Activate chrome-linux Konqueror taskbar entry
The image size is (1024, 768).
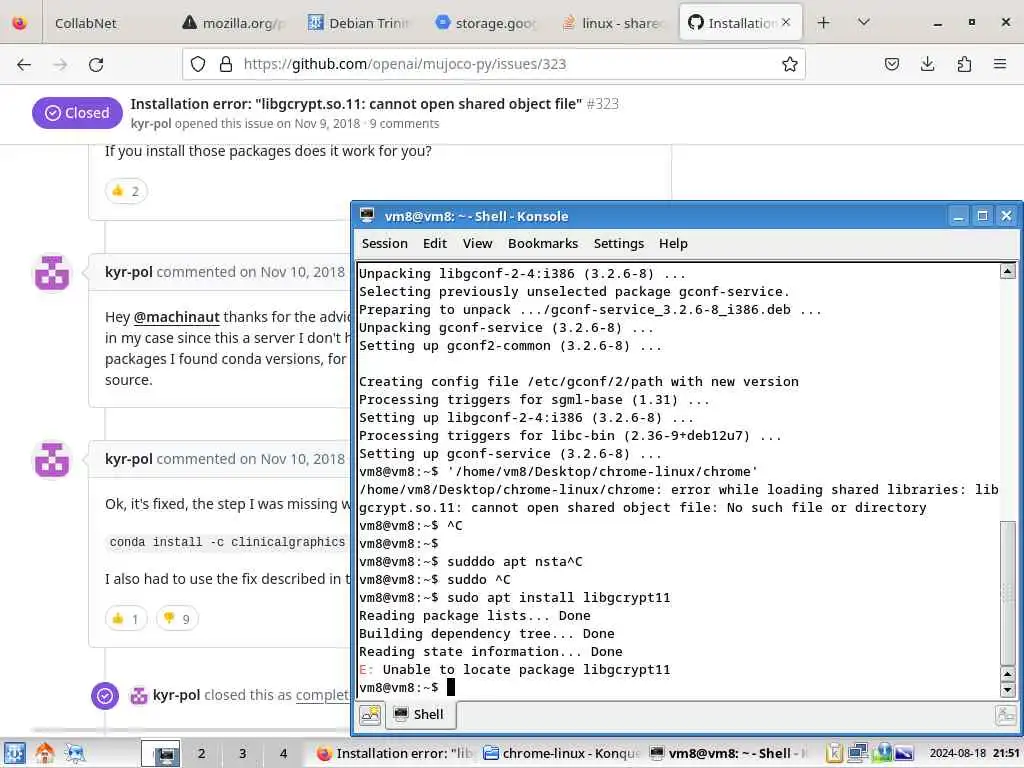tap(561, 754)
